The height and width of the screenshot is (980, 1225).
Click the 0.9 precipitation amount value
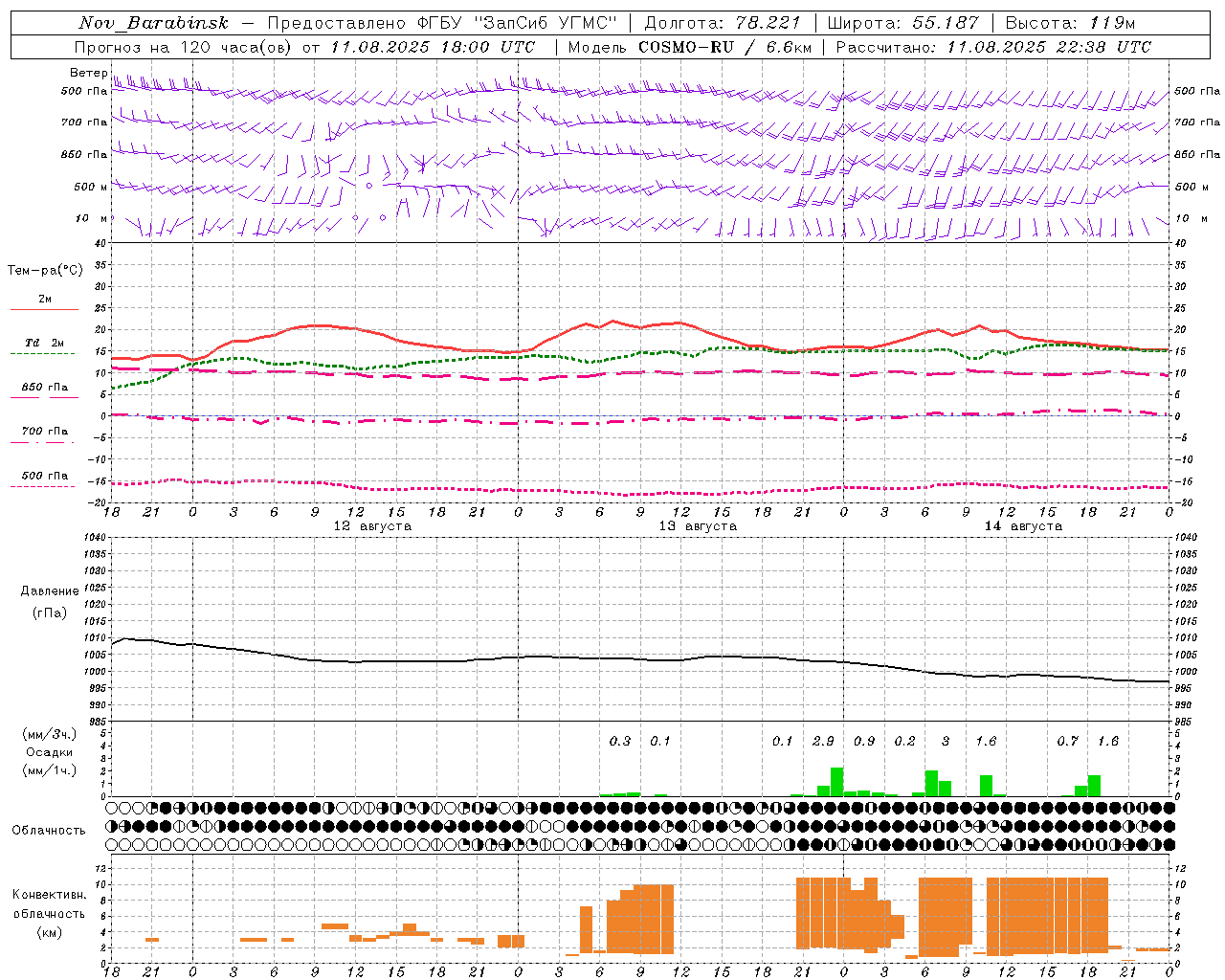tap(864, 741)
